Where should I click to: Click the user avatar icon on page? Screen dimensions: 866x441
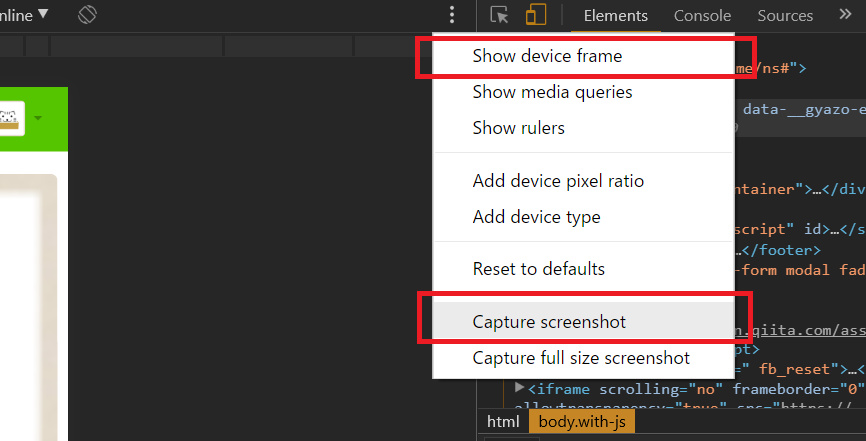tap(11, 118)
